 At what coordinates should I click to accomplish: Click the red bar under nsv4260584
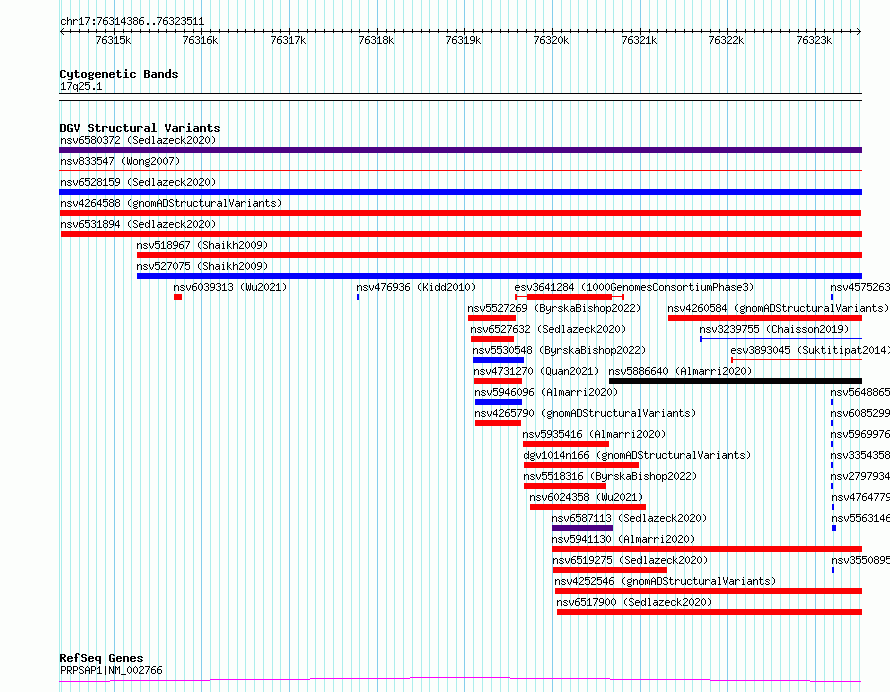[x=765, y=318]
